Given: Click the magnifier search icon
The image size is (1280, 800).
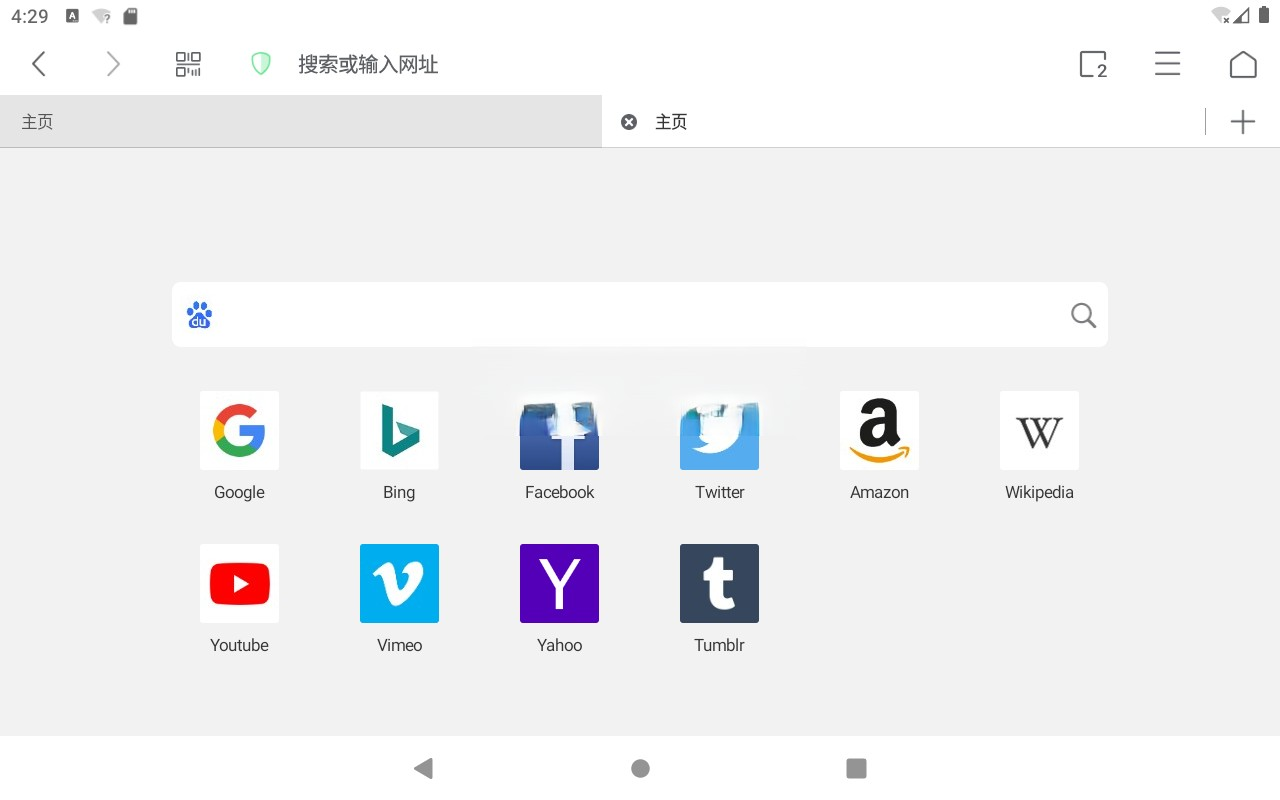Looking at the screenshot, I should click(x=1084, y=315).
